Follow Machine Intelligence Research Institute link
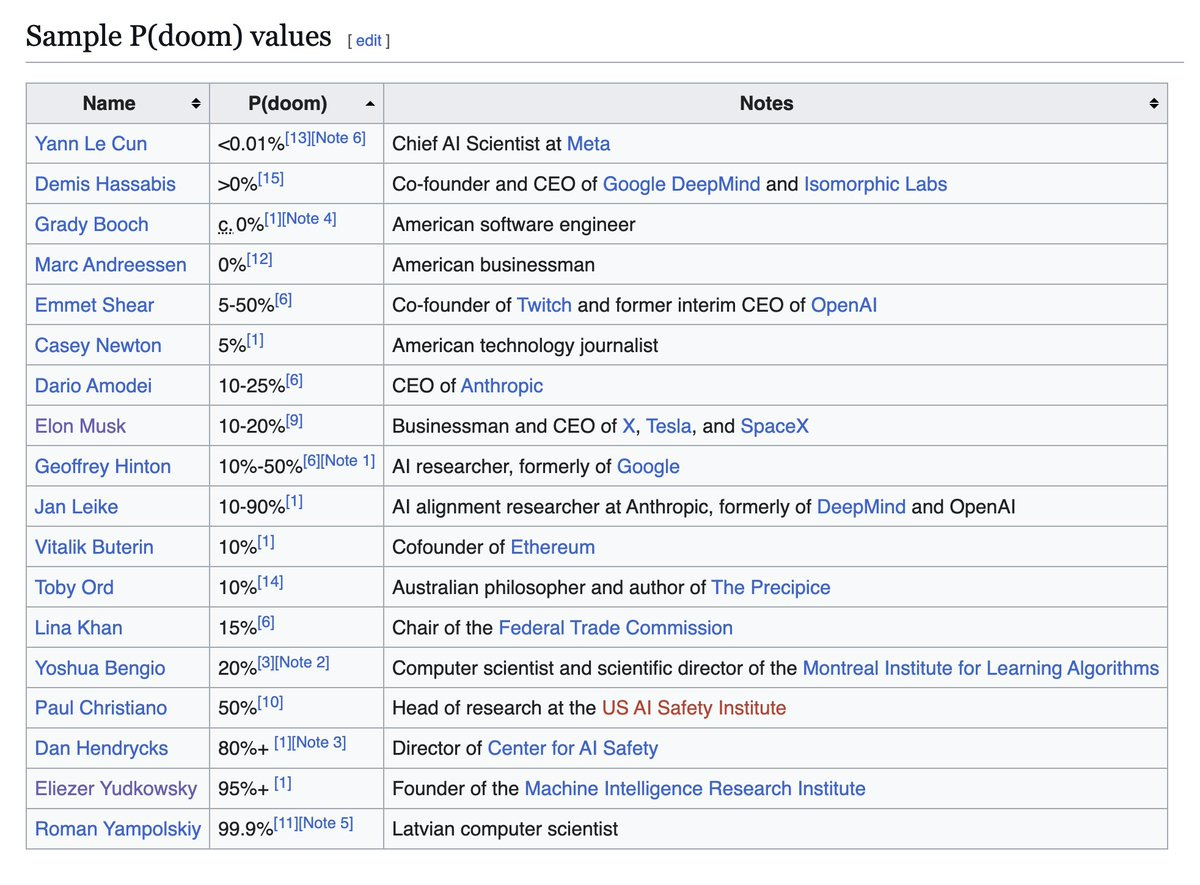This screenshot has width=1200, height=885. coord(695,789)
